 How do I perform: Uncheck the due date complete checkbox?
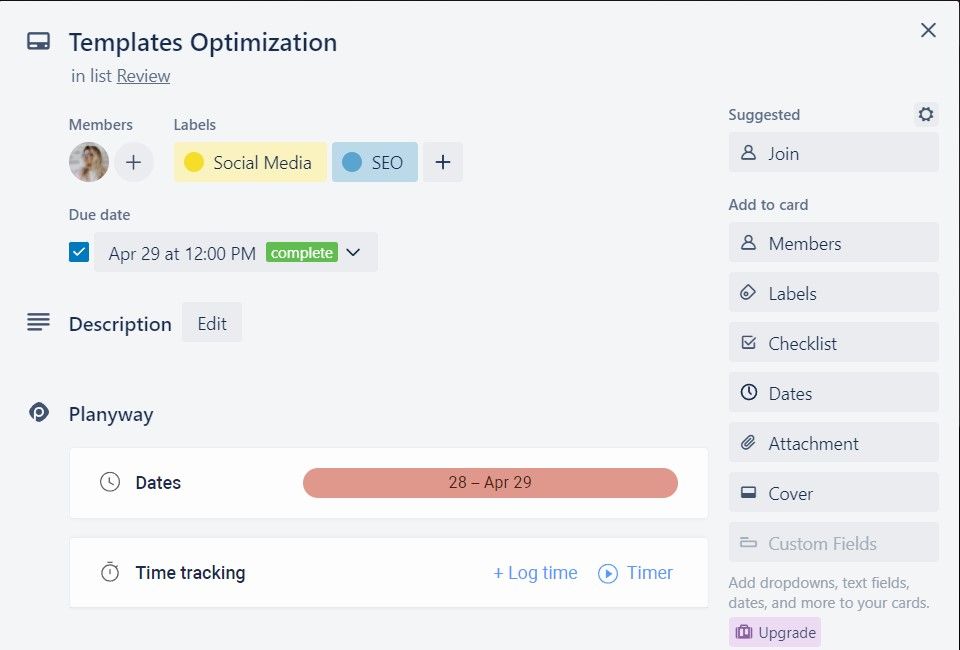click(x=79, y=252)
